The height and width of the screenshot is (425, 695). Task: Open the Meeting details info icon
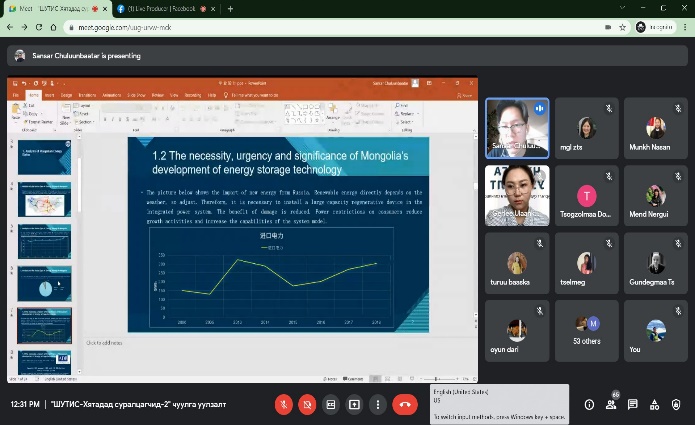(589, 404)
